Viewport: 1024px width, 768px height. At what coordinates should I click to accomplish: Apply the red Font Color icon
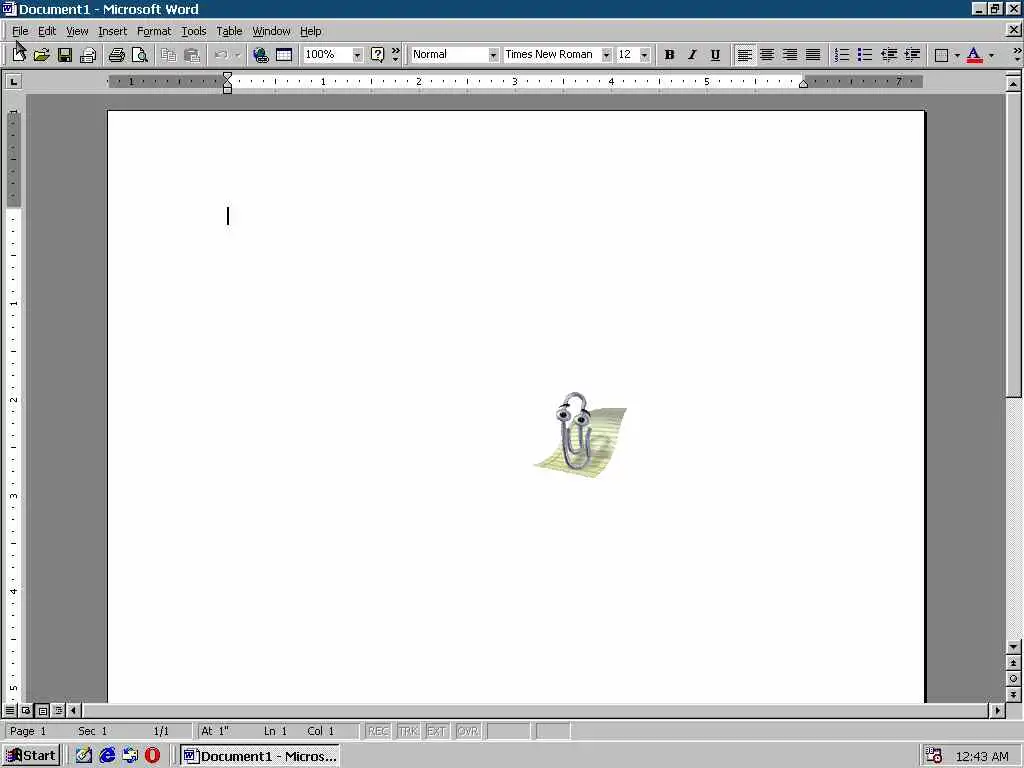pos(974,55)
